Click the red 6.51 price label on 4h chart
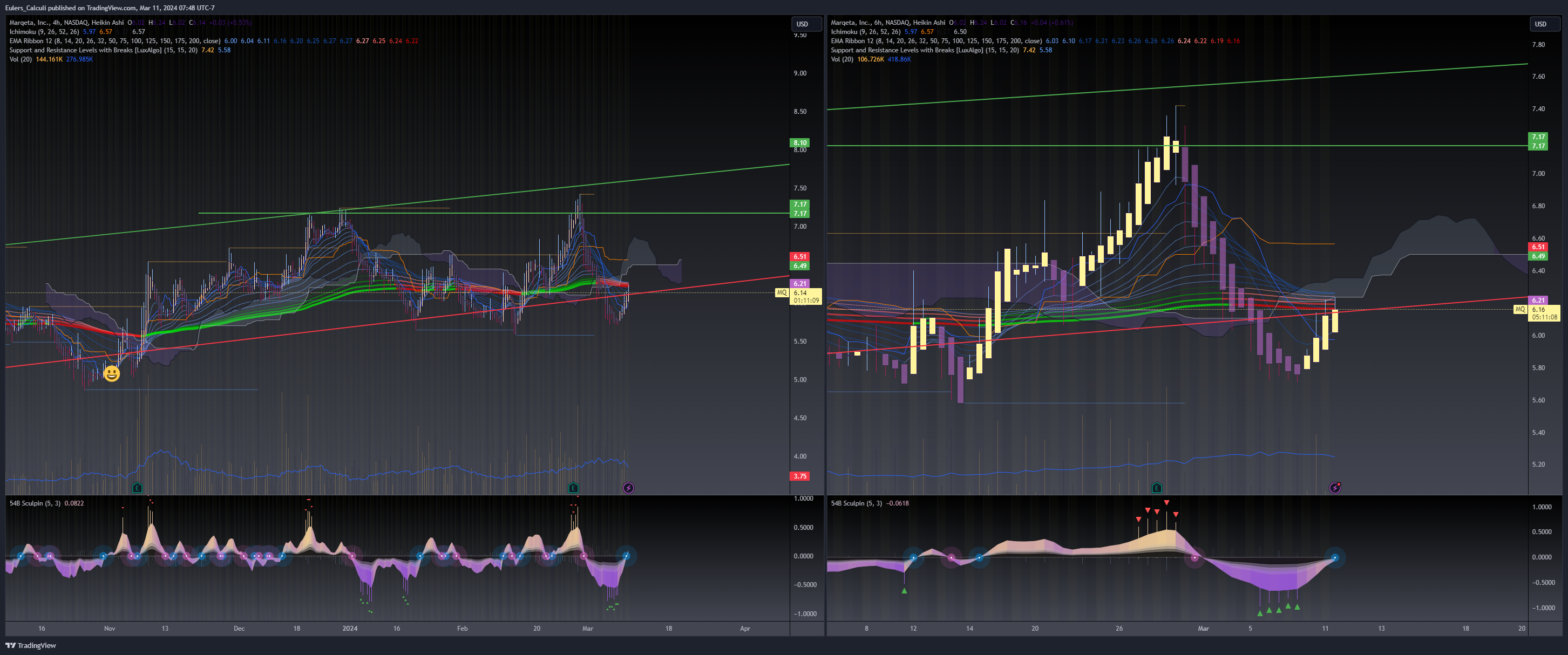This screenshot has width=1568, height=655. point(800,257)
